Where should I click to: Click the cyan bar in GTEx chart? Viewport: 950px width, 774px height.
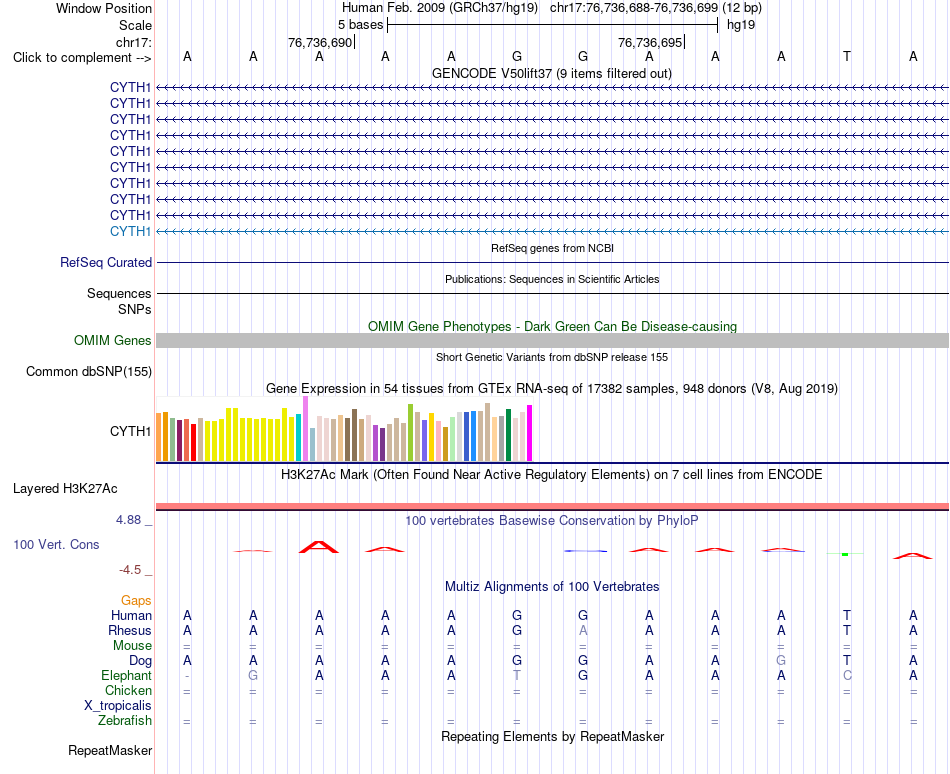(x=299, y=438)
